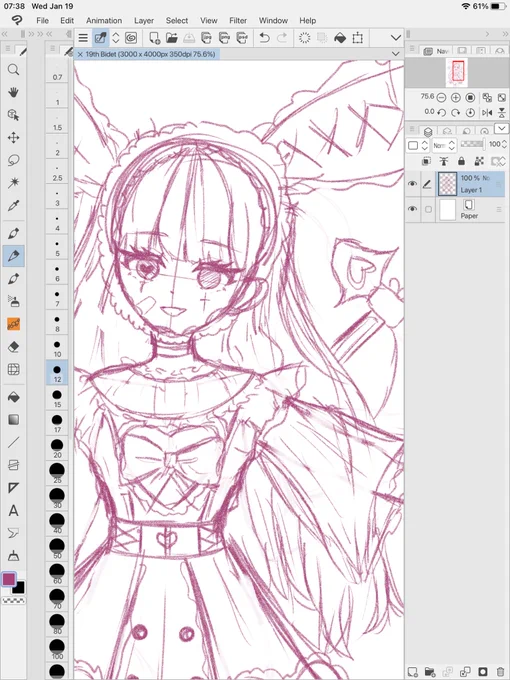Select the Text tool
The height and width of the screenshot is (680, 510).
point(13,510)
